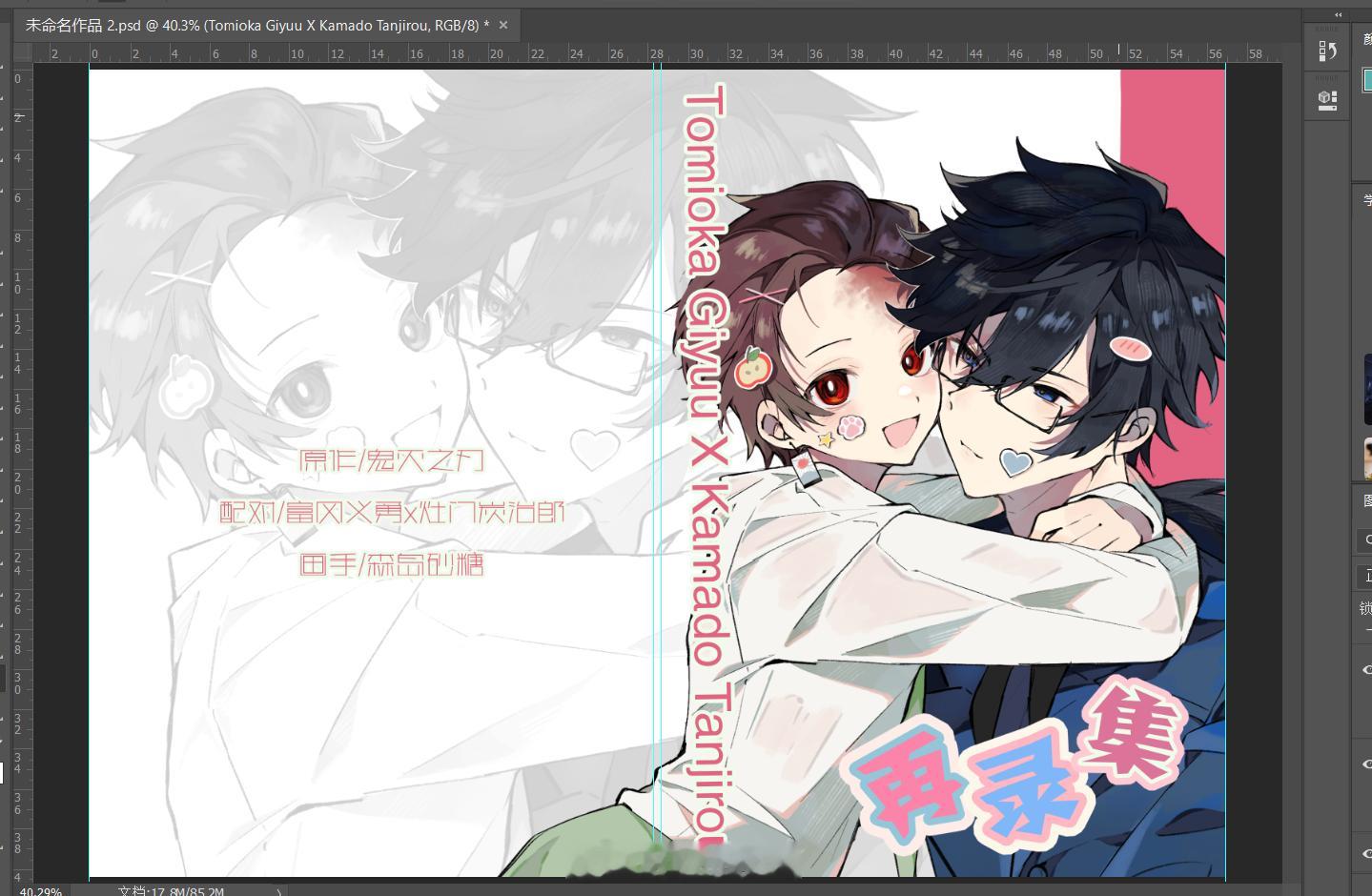Image resolution: width=1372 pixels, height=896 pixels.
Task: Open the History panel icon
Action: click(x=1327, y=51)
